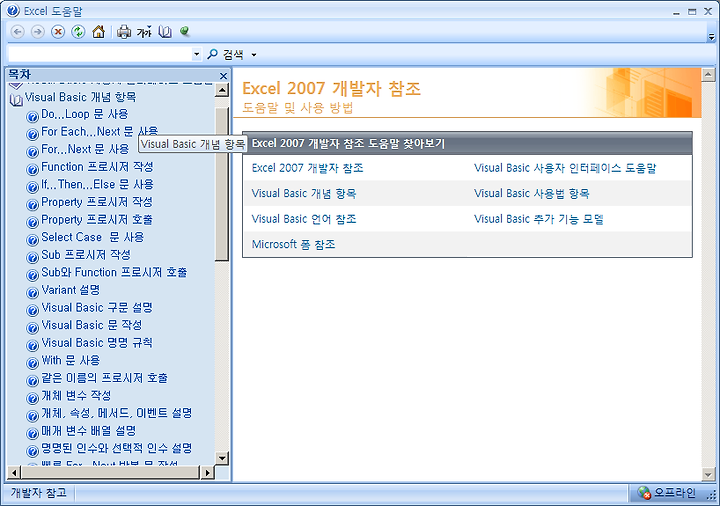The image size is (720, 506).
Task: Open topic 명명된 인수와 선택적 인수 설명
Action: (x=116, y=448)
